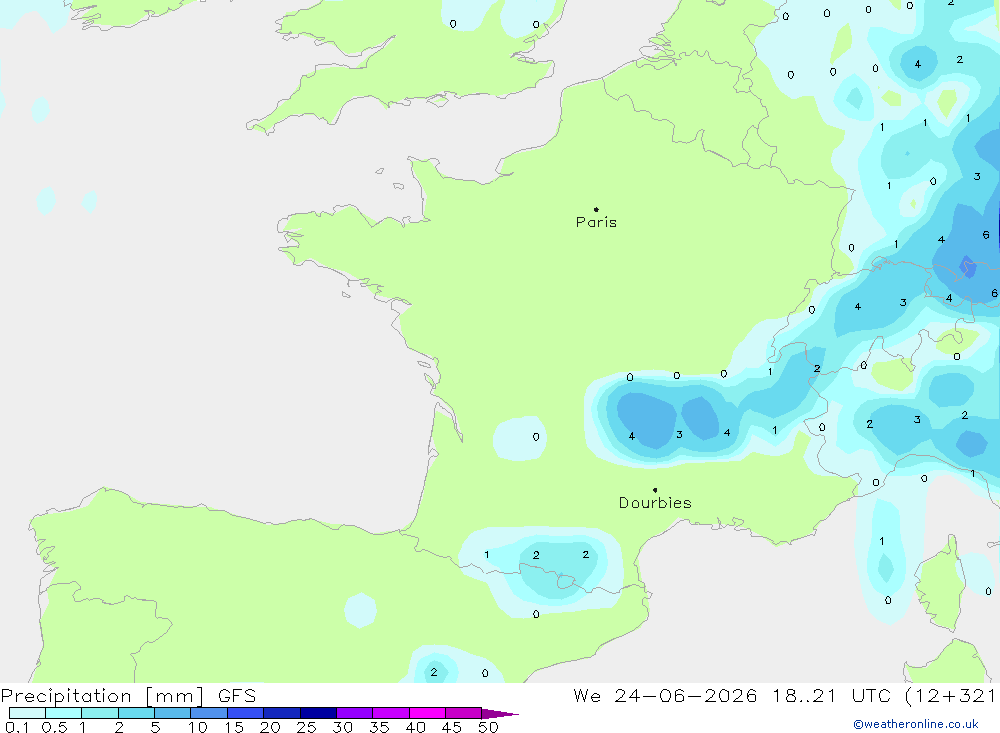
Task: Pick the 0.1–0.5 mm legend color swatch
Action: tap(27, 713)
